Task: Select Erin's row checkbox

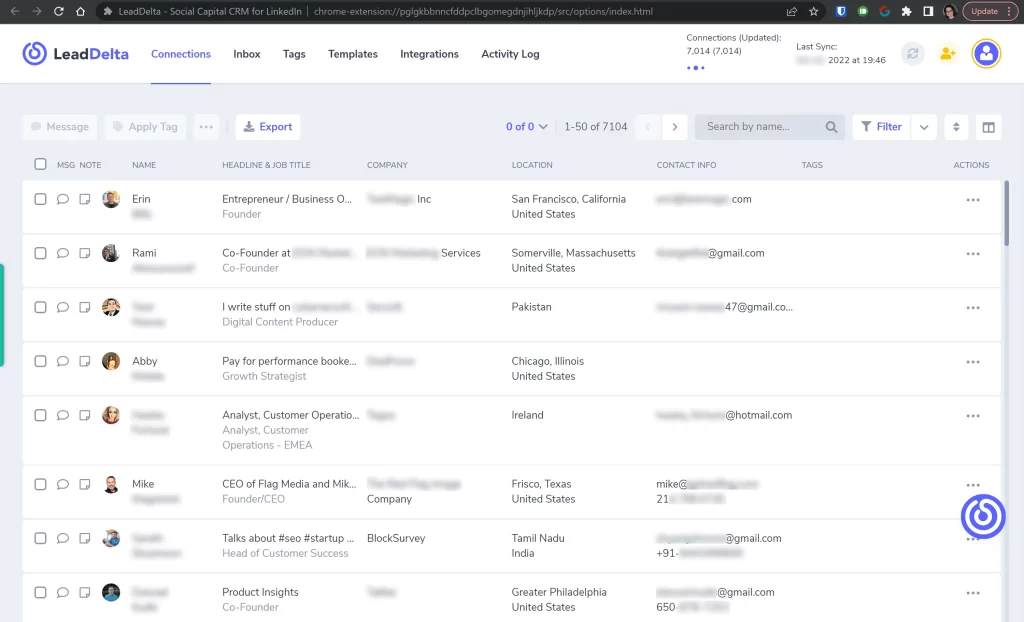Action: pos(40,199)
